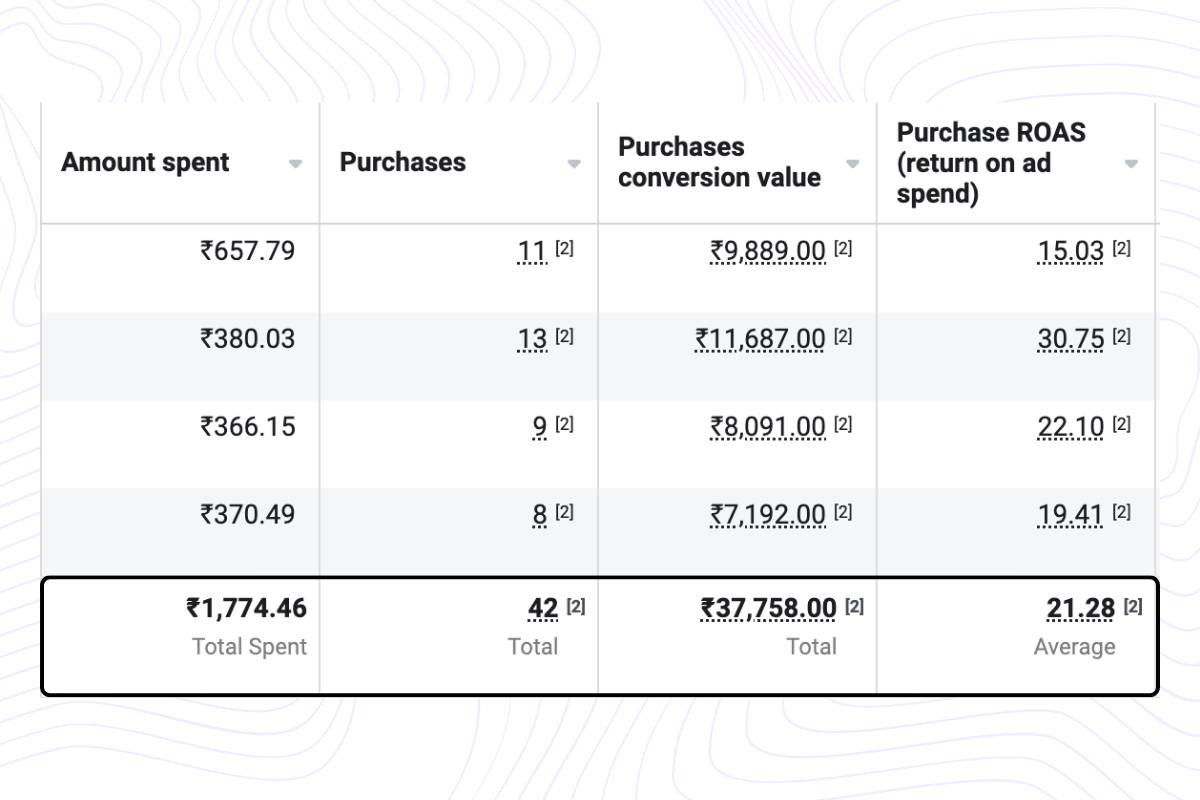Screen dimensions: 1200x800
Task: Click the total ₹37,758.00 conversion value
Action: 768,608
